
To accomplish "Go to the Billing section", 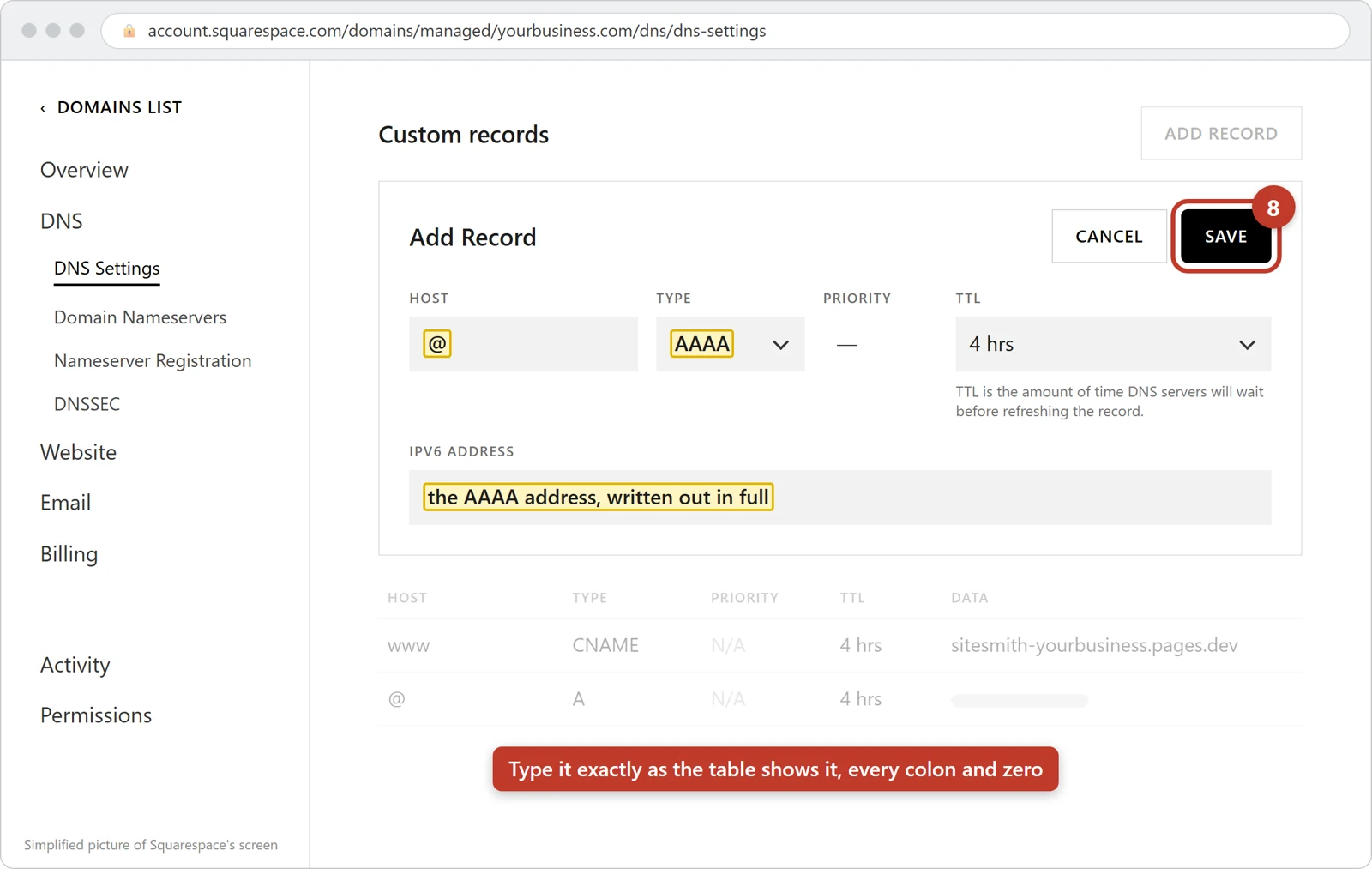I will click(x=69, y=554).
